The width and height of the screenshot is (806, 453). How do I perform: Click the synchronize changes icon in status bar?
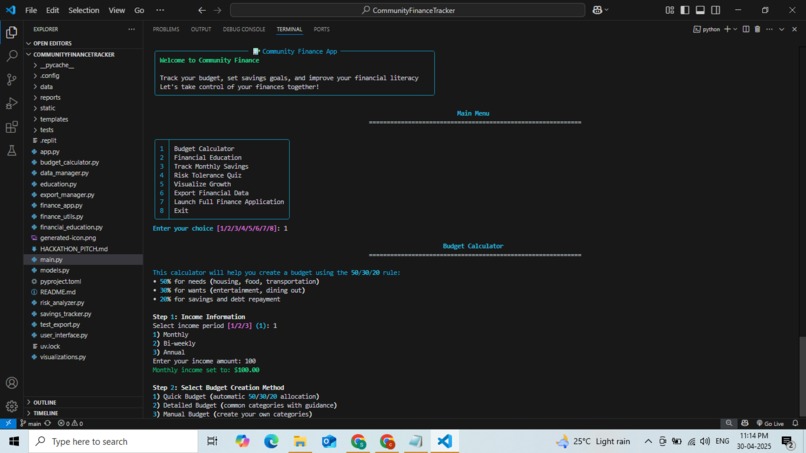tap(48, 423)
